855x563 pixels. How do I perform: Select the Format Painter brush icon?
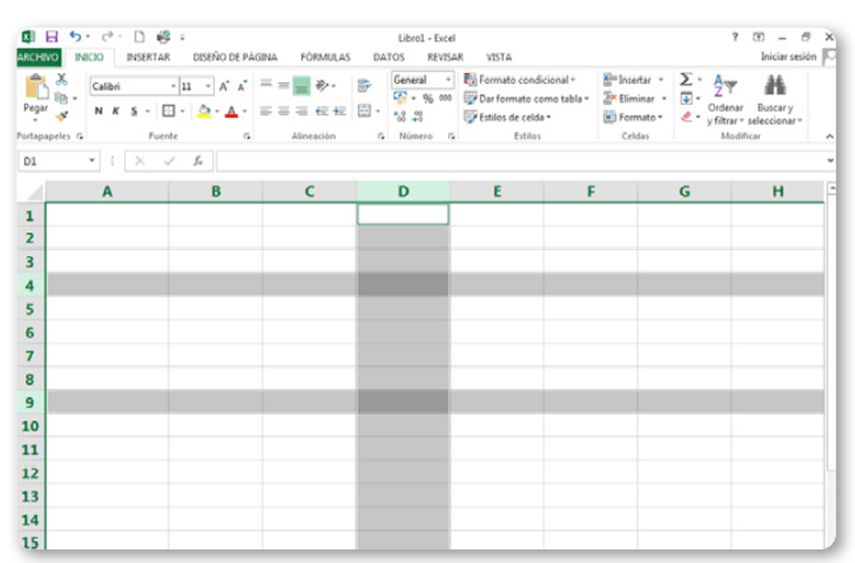pyautogui.click(x=61, y=116)
